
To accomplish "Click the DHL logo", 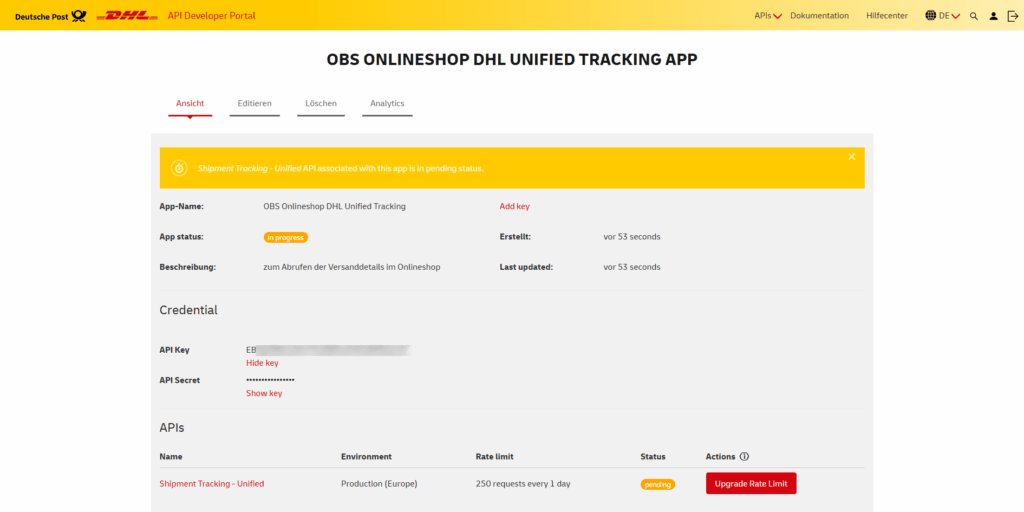I will pos(127,16).
